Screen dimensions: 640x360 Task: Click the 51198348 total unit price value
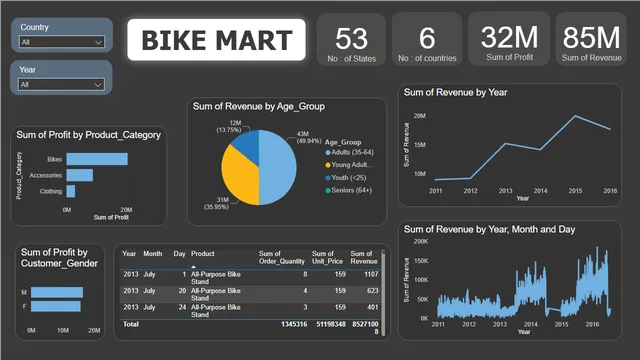[x=331, y=324]
